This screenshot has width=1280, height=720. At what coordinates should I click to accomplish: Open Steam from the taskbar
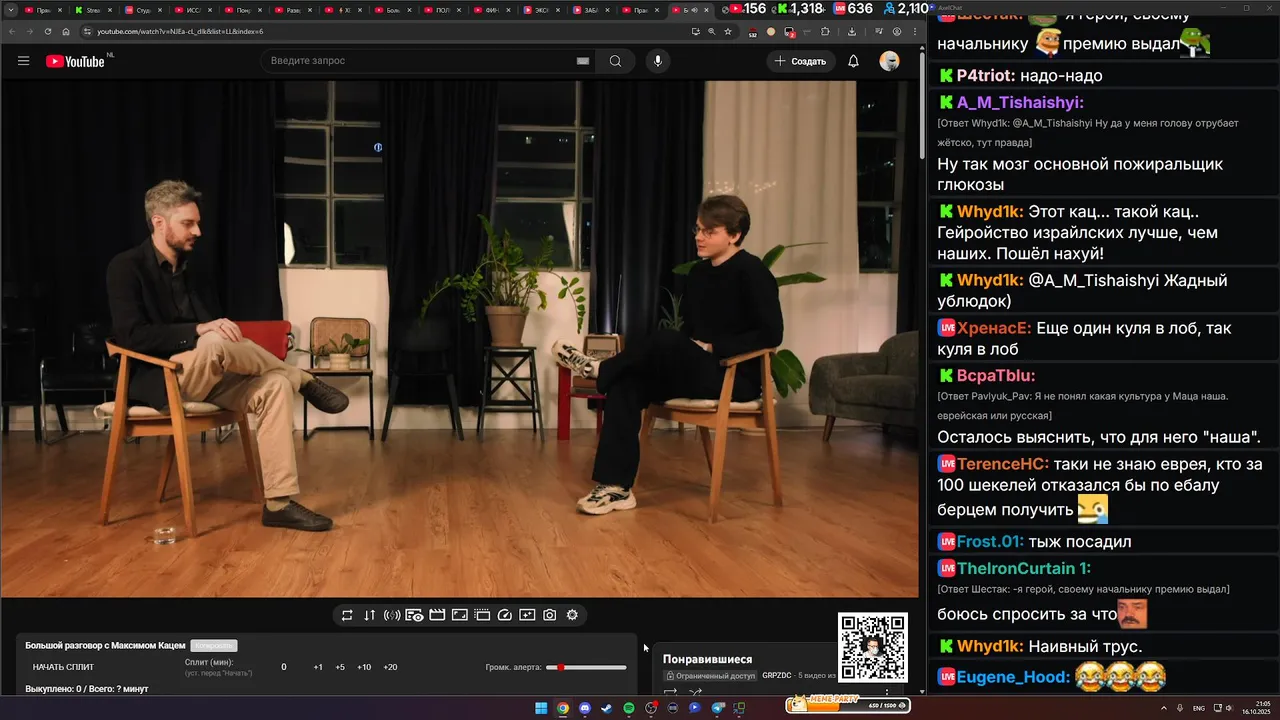point(607,708)
